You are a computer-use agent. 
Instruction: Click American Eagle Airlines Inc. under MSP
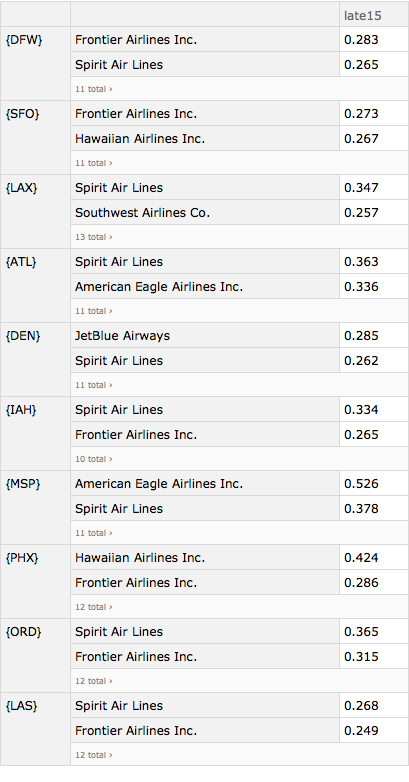159,484
